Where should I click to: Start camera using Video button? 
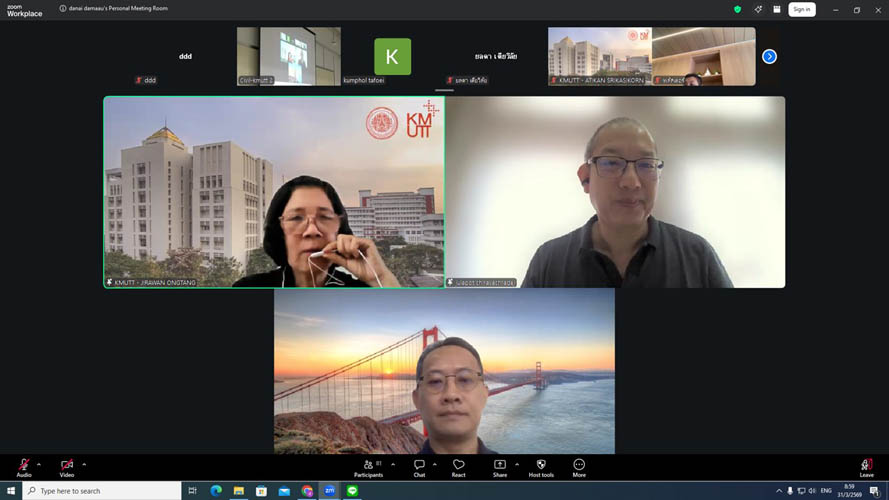[x=67, y=466]
